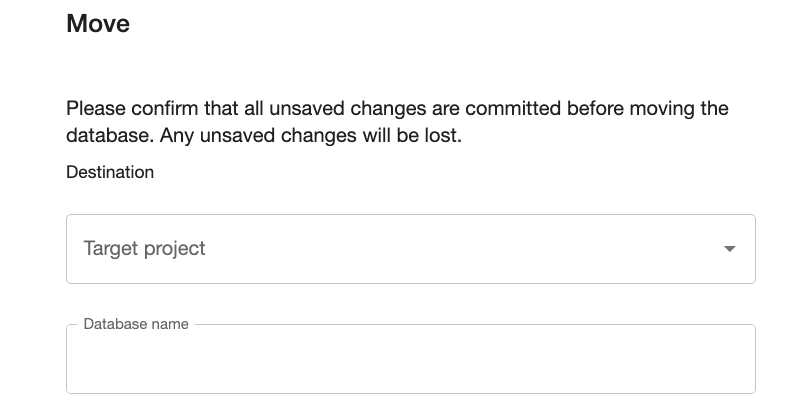The width and height of the screenshot is (811, 415).
Task: Expand the Target project combo box
Action: click(x=410, y=249)
